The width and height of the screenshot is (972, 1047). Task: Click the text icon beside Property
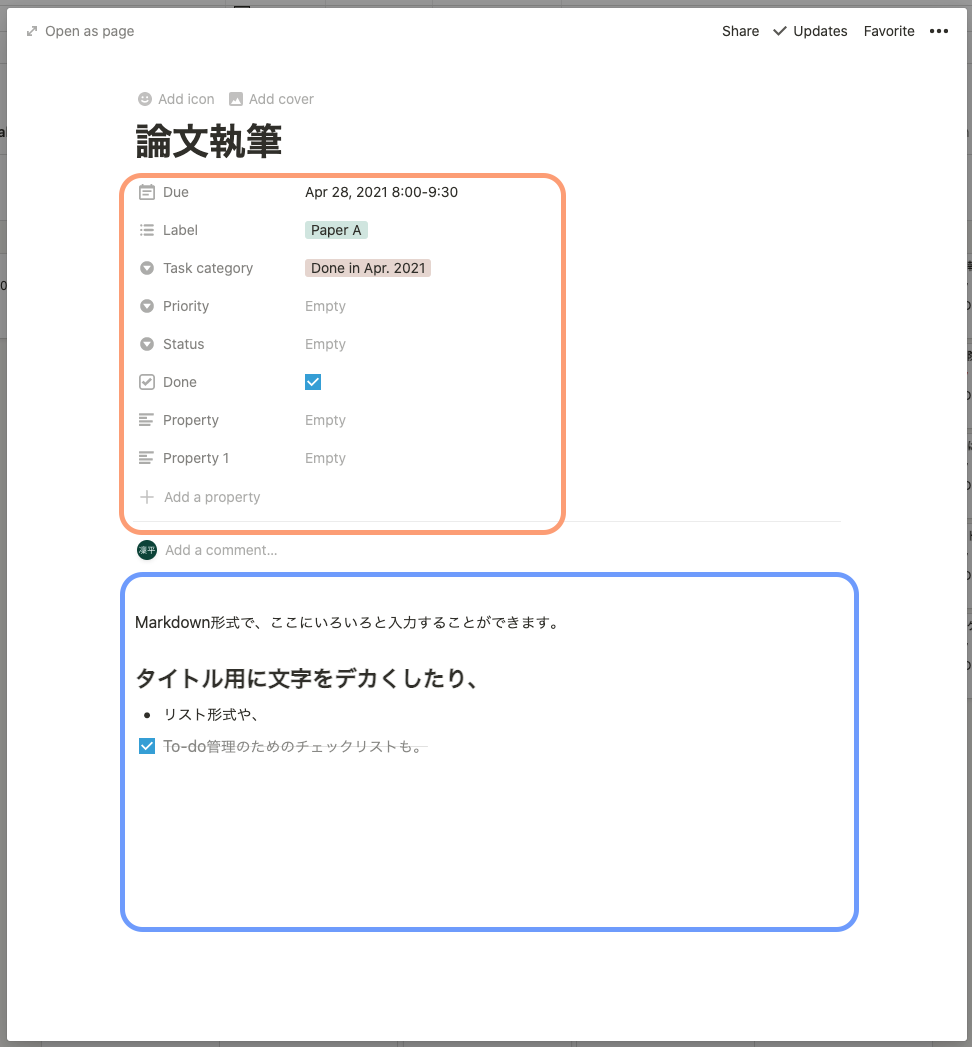click(x=146, y=420)
